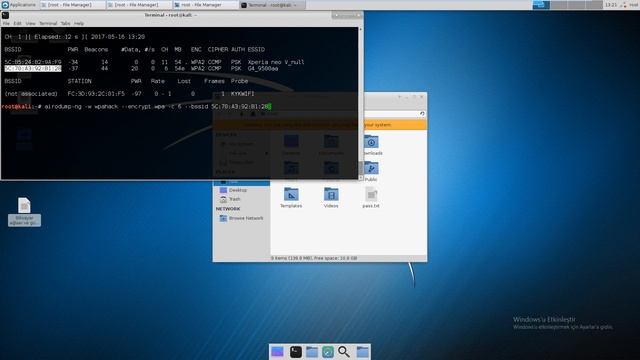Click the File Manager status bar text

[314, 258]
